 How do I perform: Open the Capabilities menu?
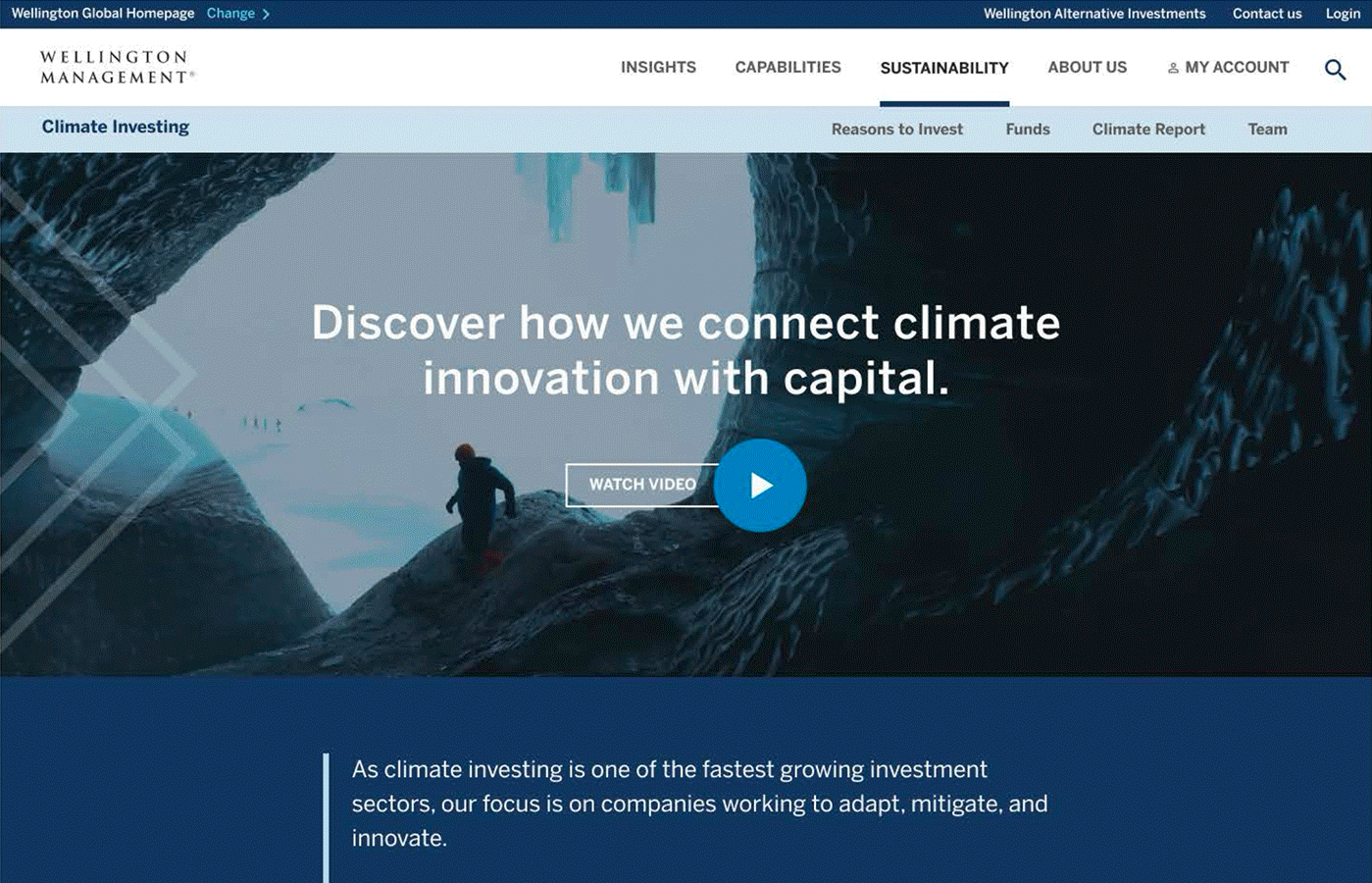pos(788,68)
